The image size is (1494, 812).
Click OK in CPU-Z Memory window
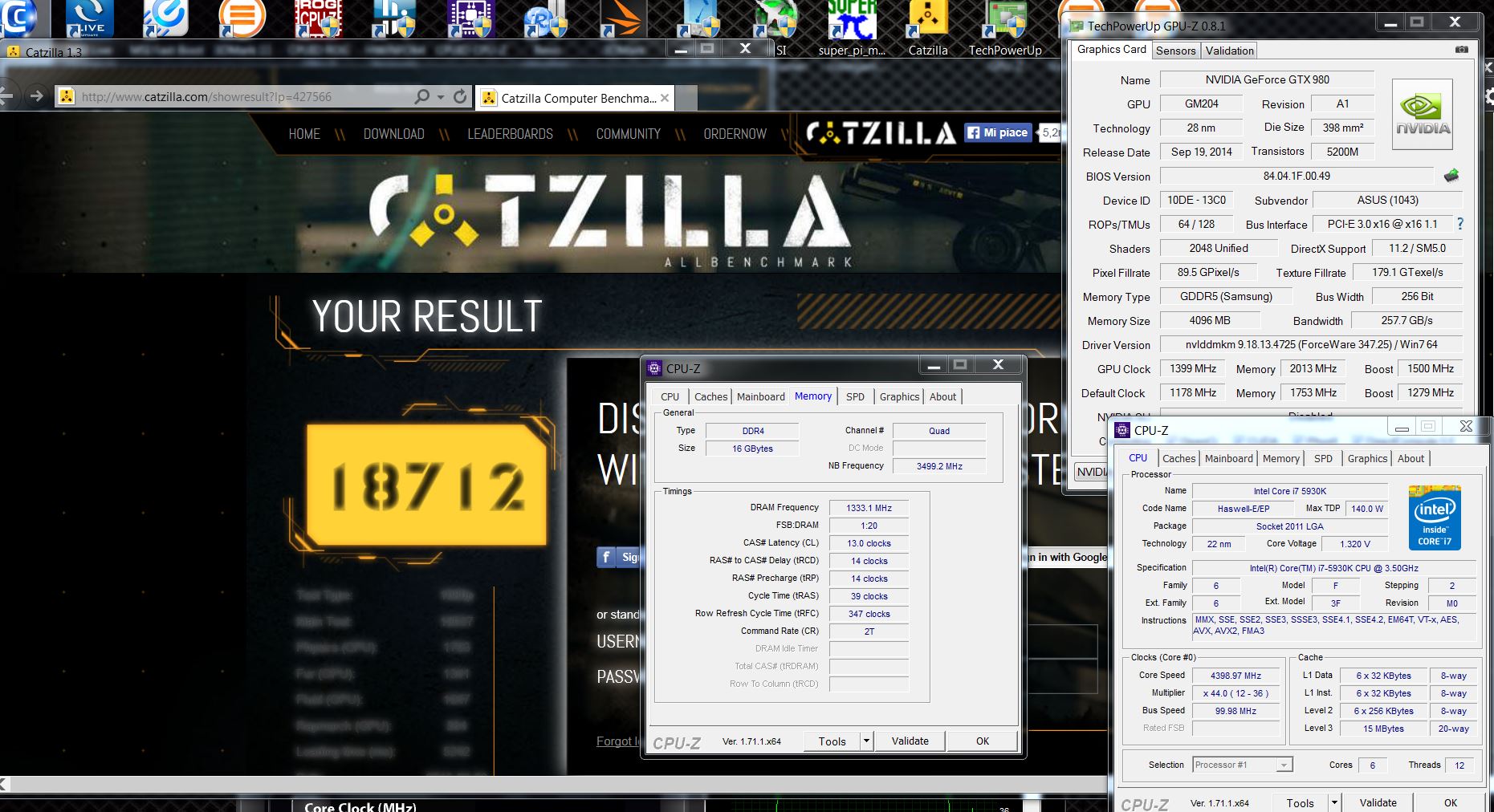982,741
